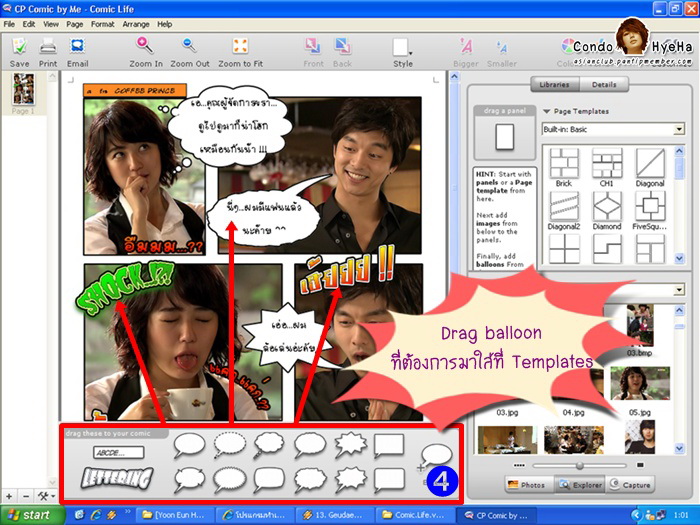Viewport: 700px width, 525px height.
Task: Pick the double-horned speech balloon
Action: point(189,479)
